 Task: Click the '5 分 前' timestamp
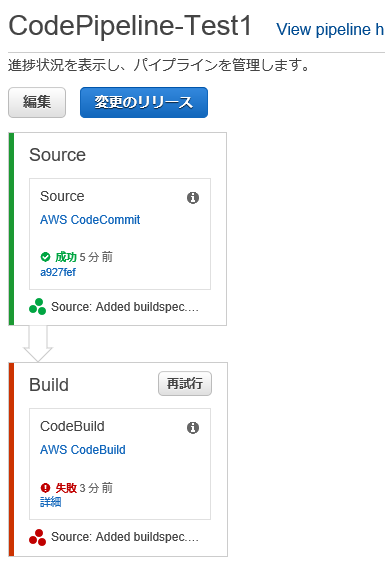point(96,257)
